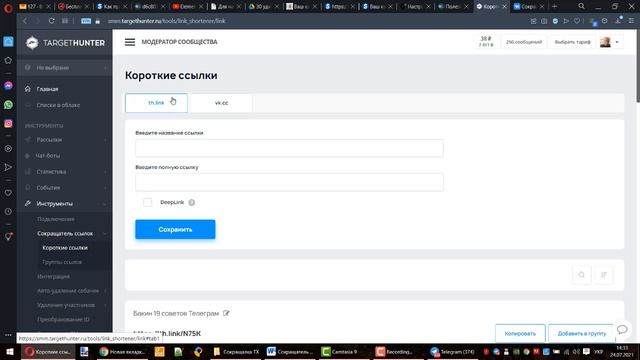The width and height of the screenshot is (640, 360).
Task: Open Списки в облаке sidebar item
Action: (58, 105)
